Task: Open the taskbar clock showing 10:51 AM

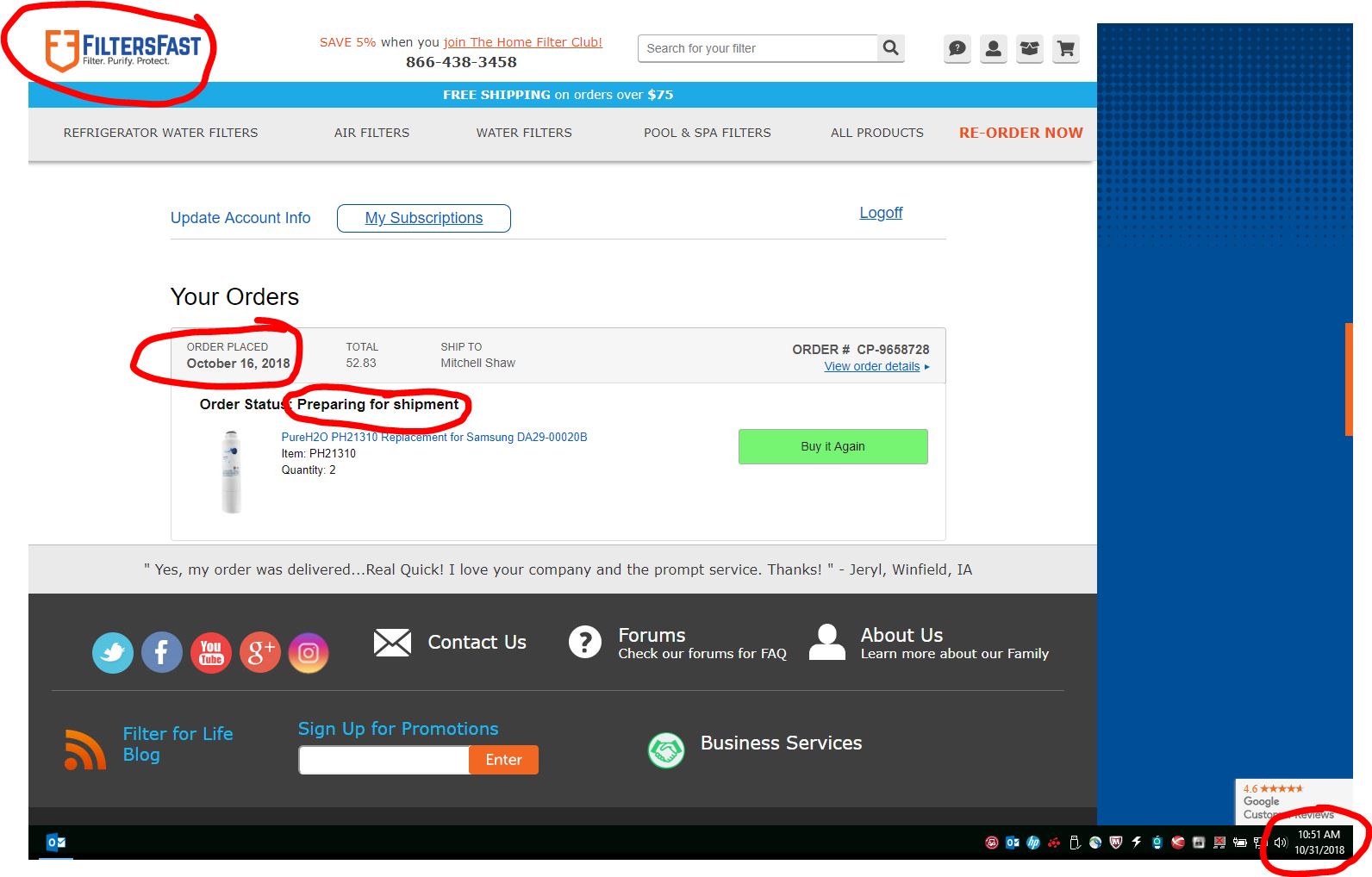Action: pos(1319,842)
